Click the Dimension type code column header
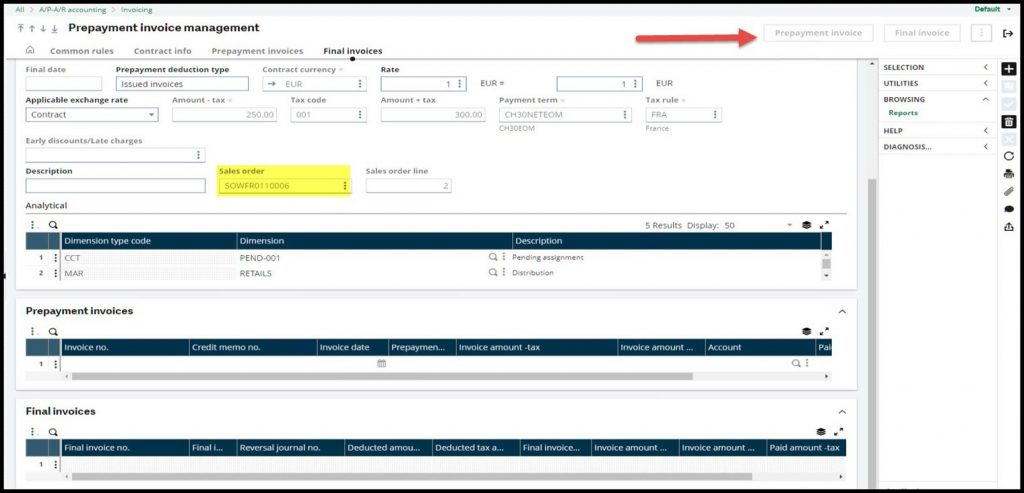Viewport: 1024px width, 493px height. tap(149, 240)
